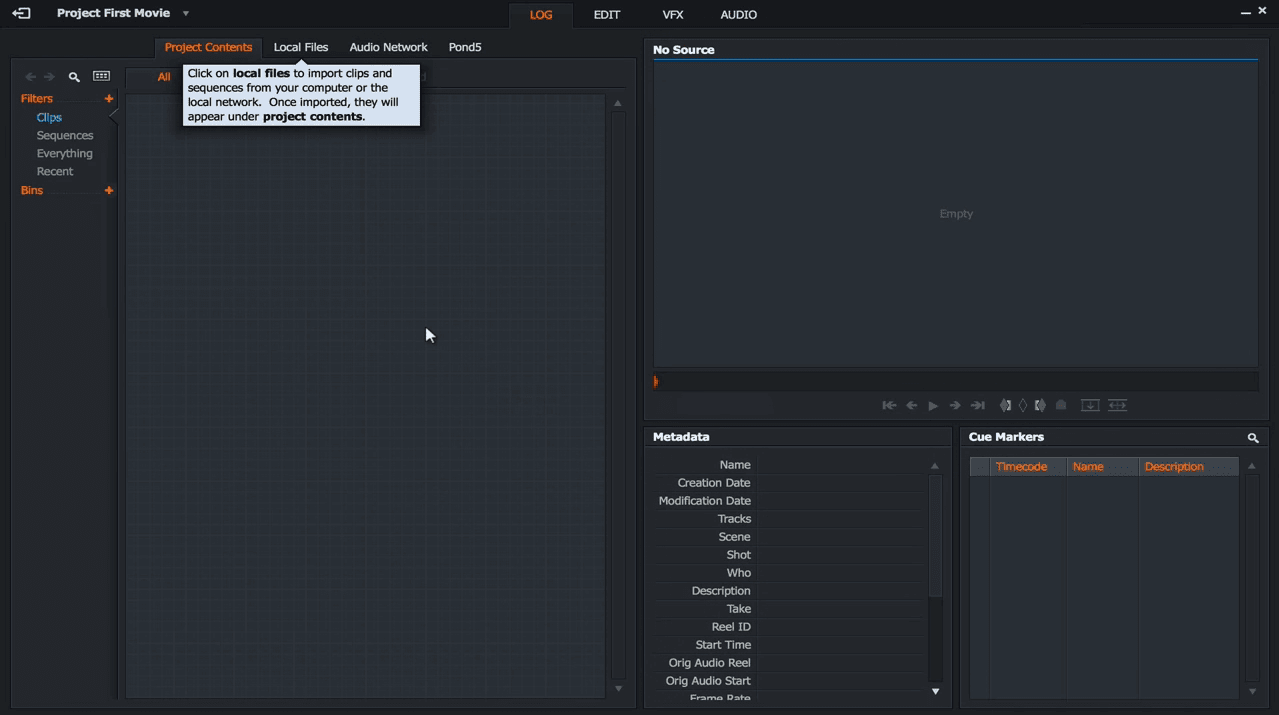Click the insert into sequence icon

pos(1090,406)
